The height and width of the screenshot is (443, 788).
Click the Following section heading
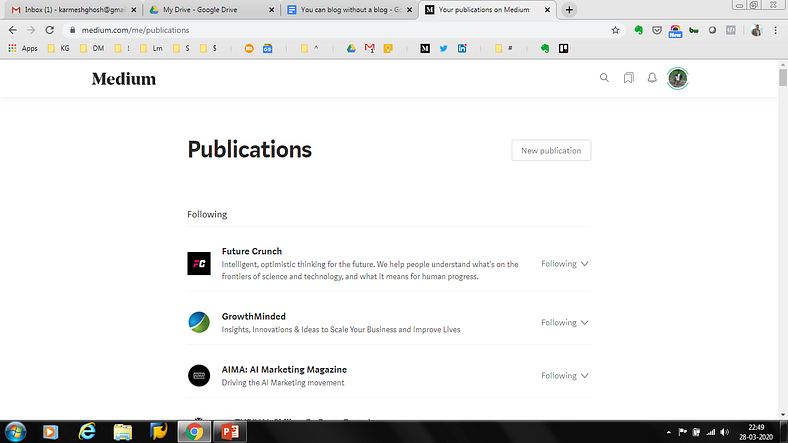tap(207, 214)
